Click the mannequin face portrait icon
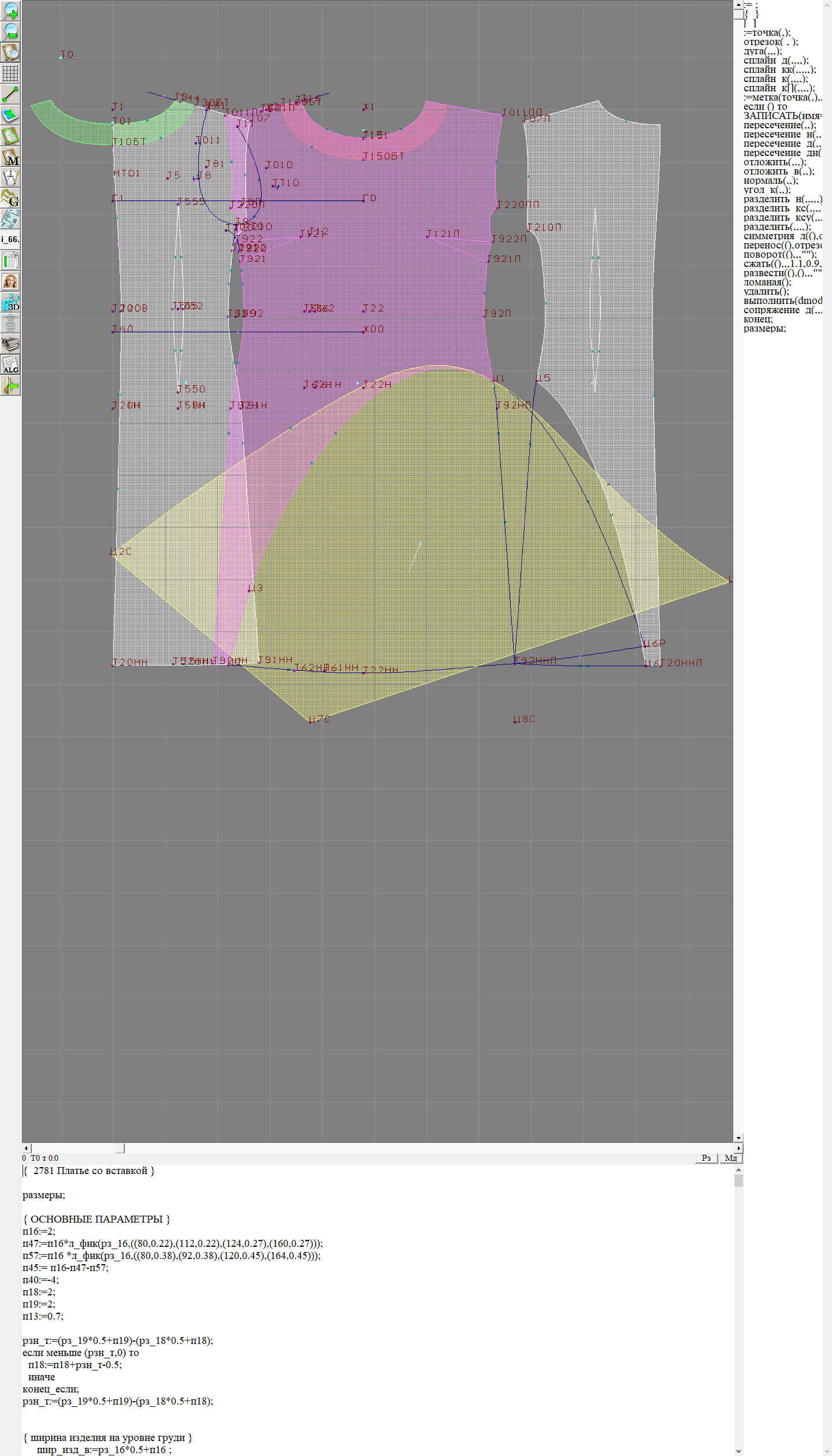 click(x=10, y=281)
